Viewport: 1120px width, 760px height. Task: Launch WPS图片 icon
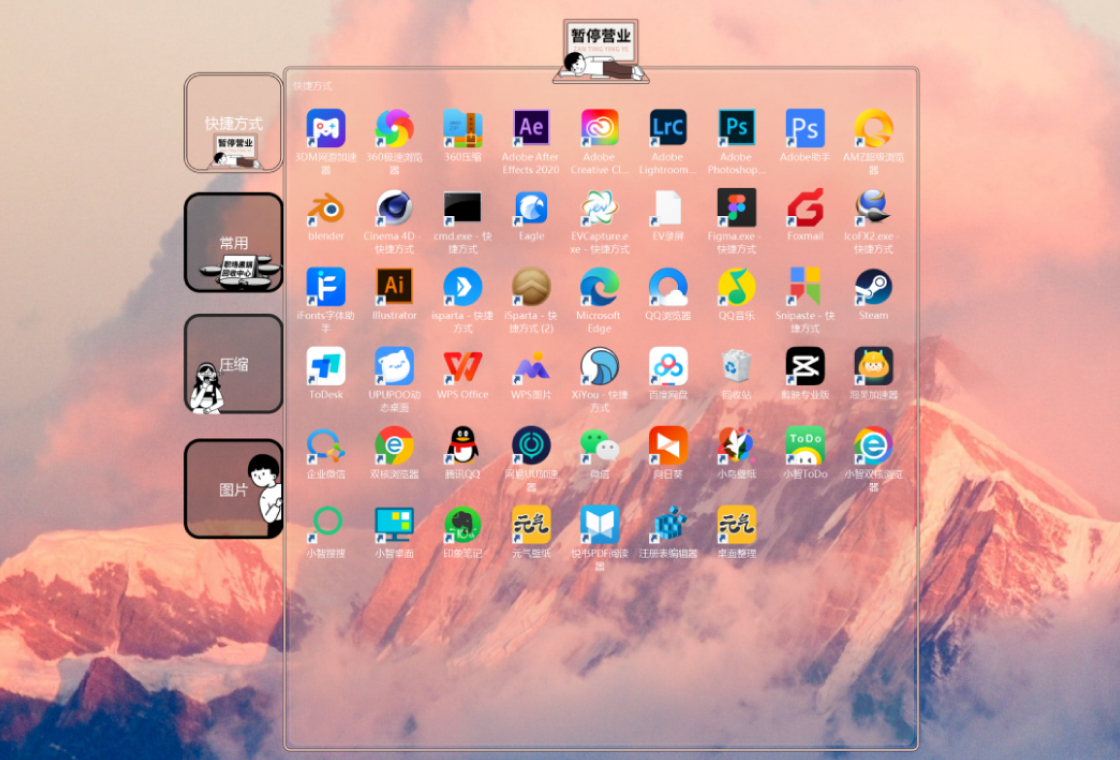click(531, 366)
